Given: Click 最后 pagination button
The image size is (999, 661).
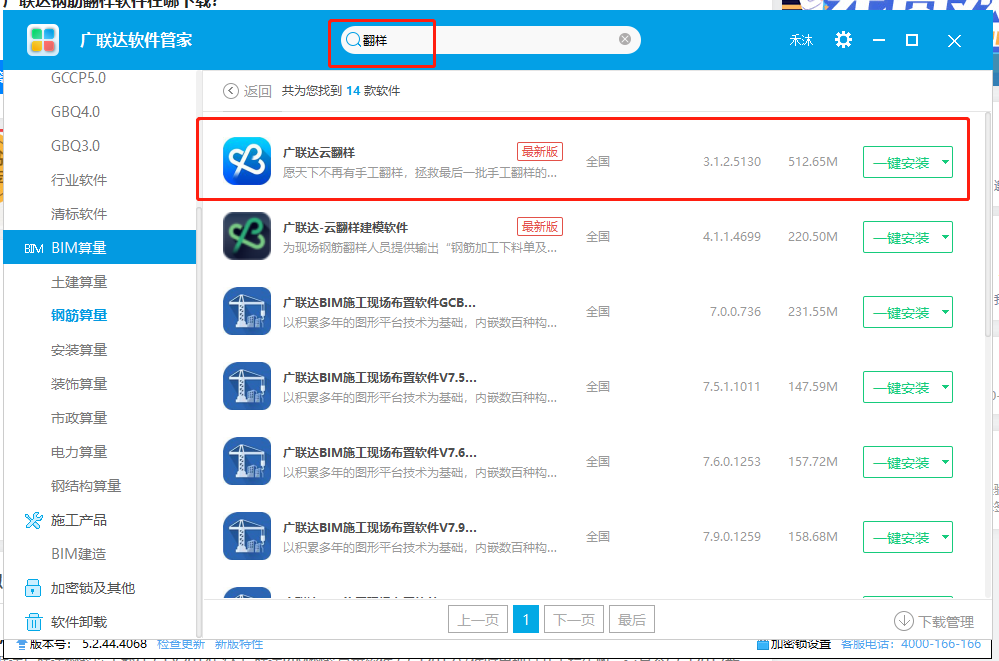Looking at the screenshot, I should pos(632,620).
